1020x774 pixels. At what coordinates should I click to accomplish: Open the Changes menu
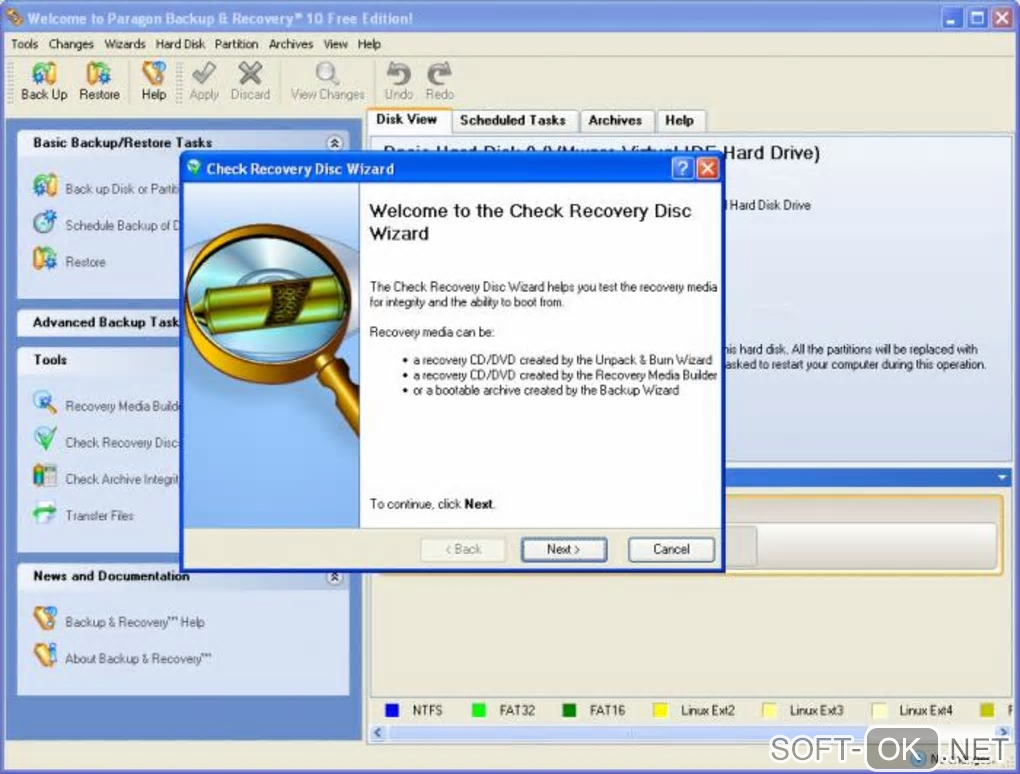coord(71,44)
